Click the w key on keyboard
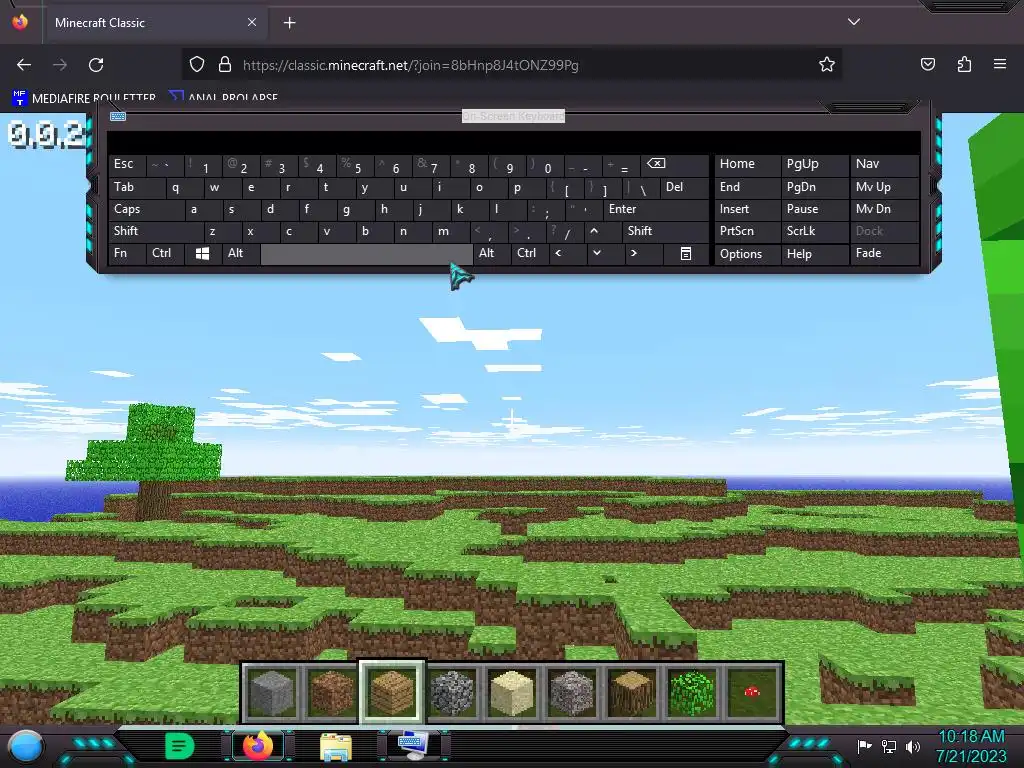The width and height of the screenshot is (1024, 768). pyautogui.click(x=221, y=187)
